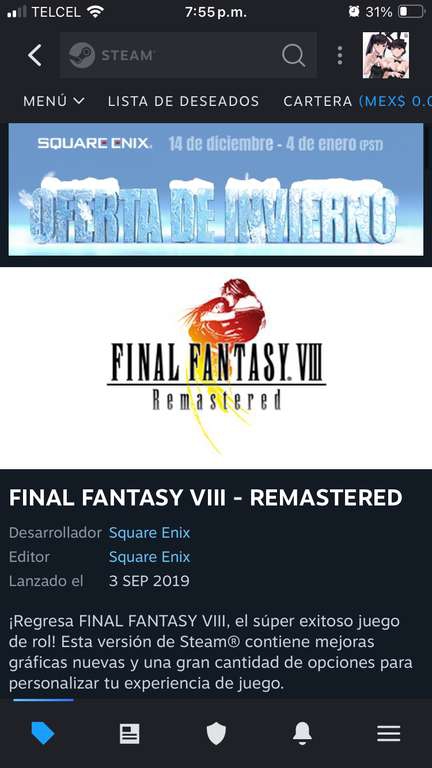Tap the Steam logo in search bar

pyautogui.click(x=112, y=55)
